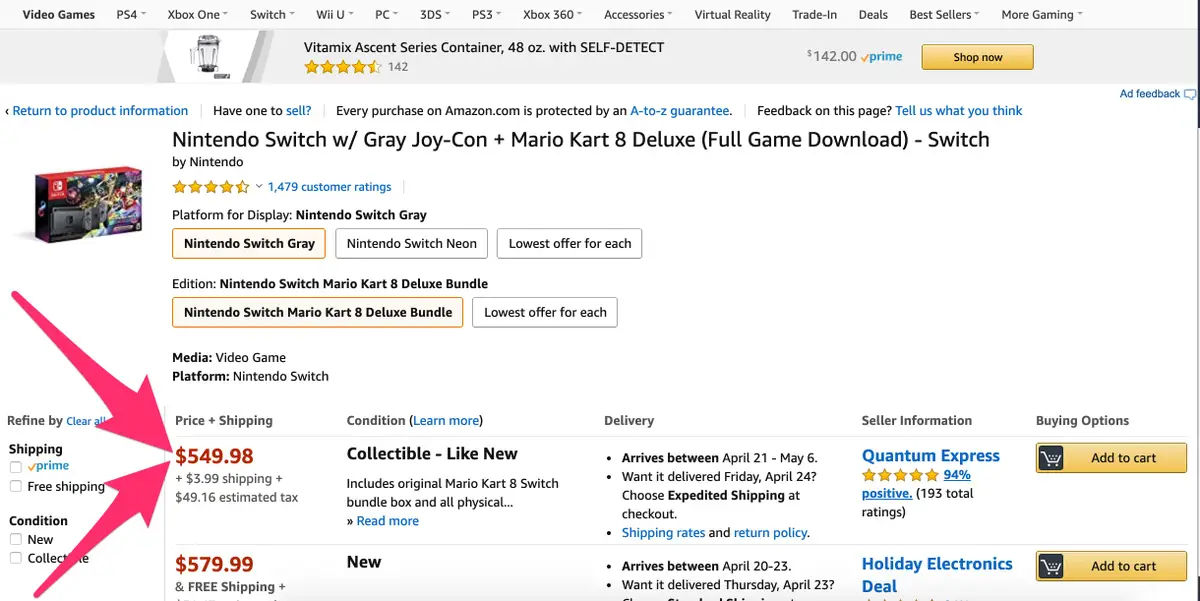Click the cart icon on Quantum Express offer
Viewport: 1200px width, 601px height.
(1051, 458)
